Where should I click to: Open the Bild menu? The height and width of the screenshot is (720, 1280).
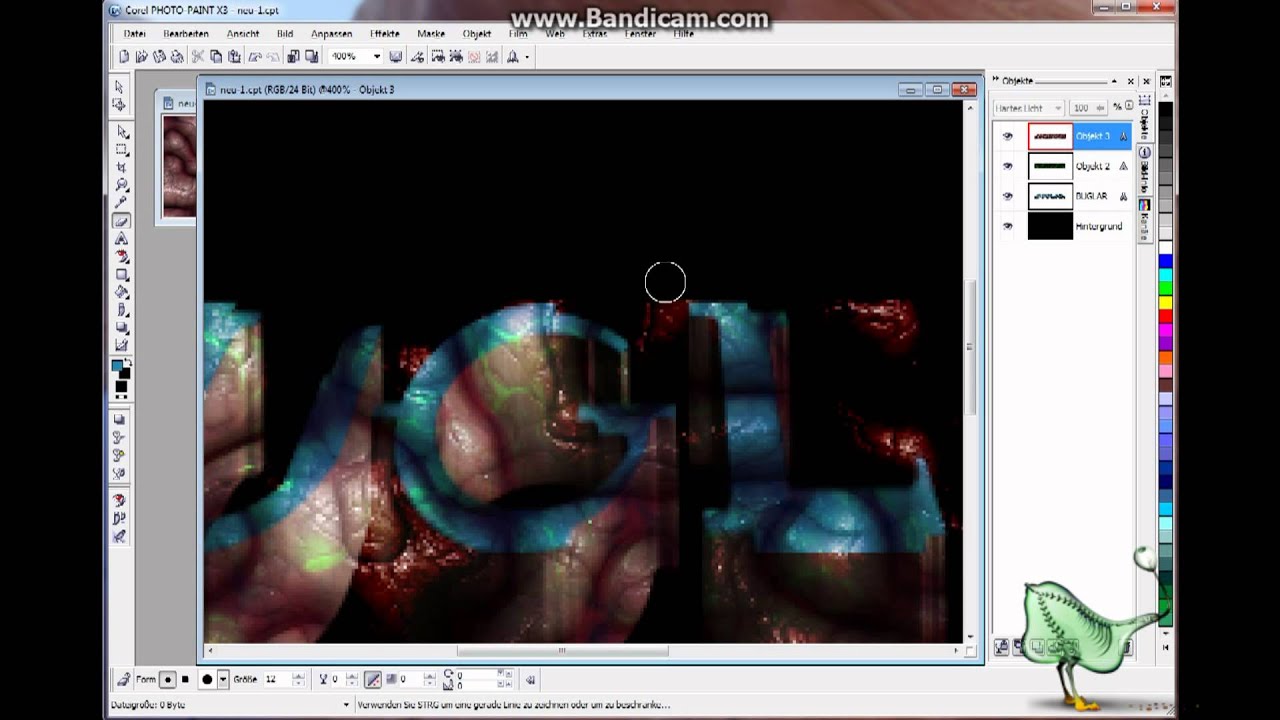coord(285,33)
